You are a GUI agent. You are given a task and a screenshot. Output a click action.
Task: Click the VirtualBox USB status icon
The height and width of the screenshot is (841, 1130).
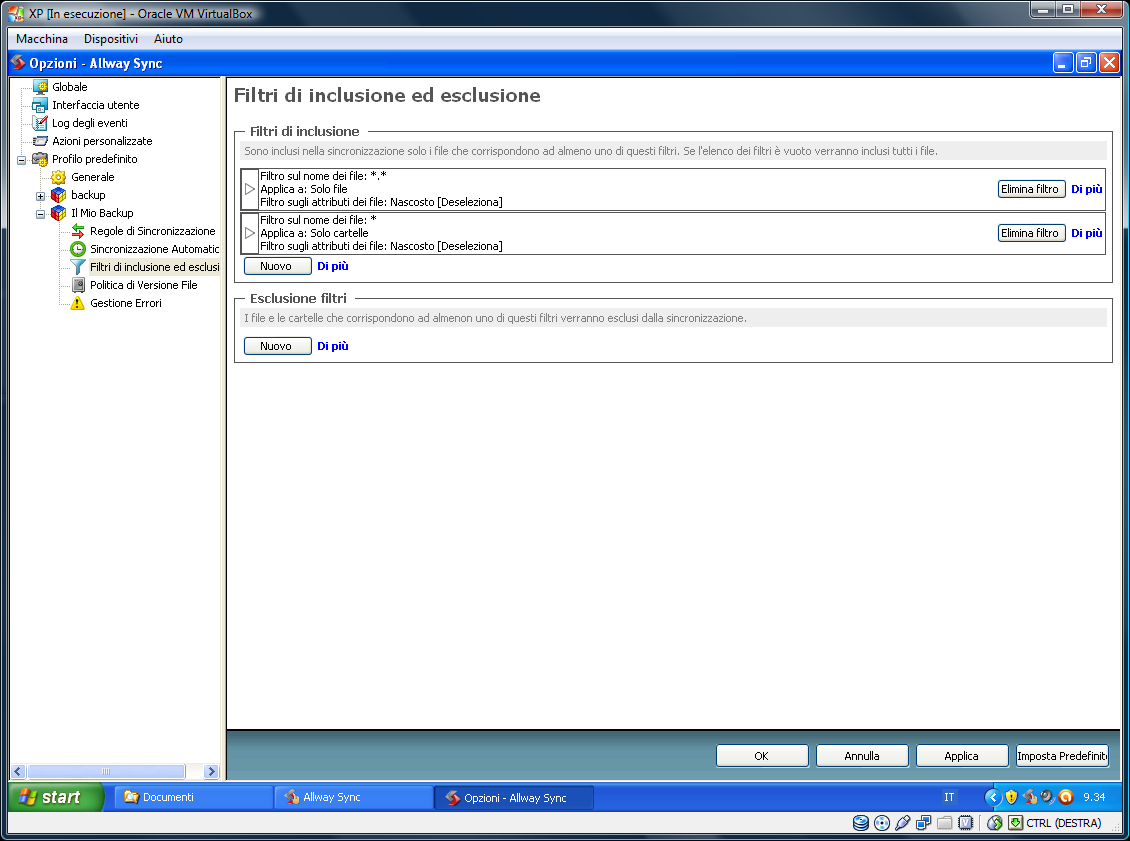[x=902, y=823]
